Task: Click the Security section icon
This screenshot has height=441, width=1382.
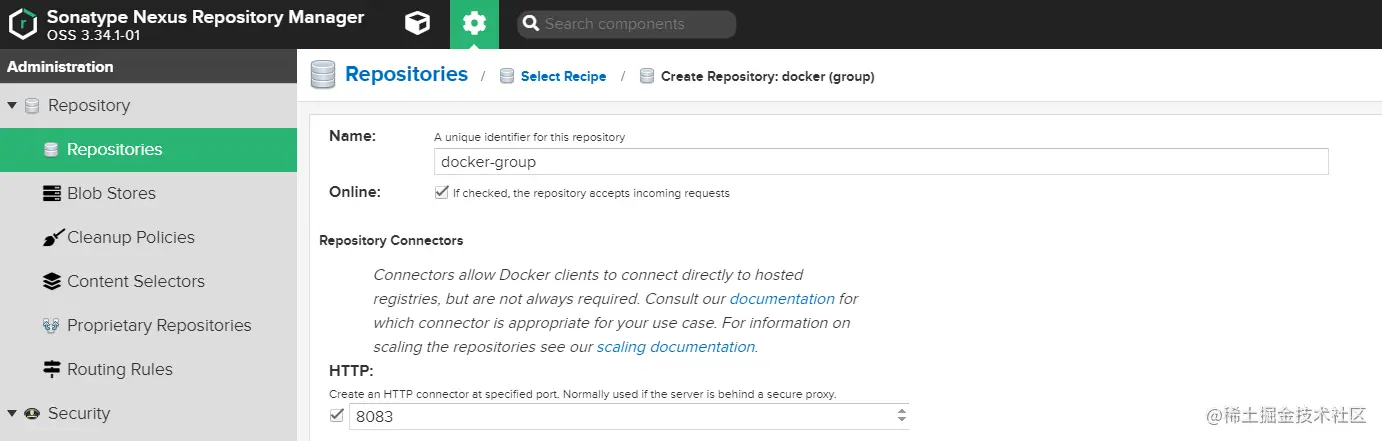Action: point(32,414)
